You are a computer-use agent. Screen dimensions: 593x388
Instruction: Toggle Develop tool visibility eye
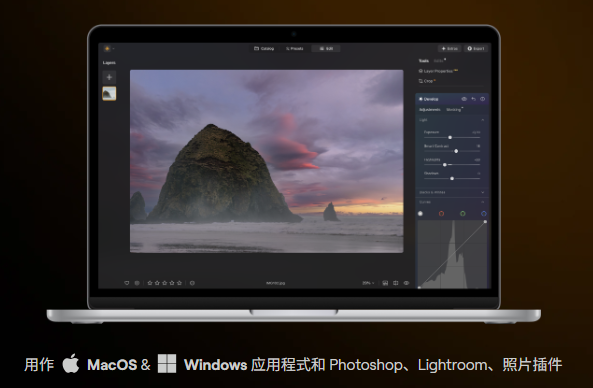coord(464,99)
